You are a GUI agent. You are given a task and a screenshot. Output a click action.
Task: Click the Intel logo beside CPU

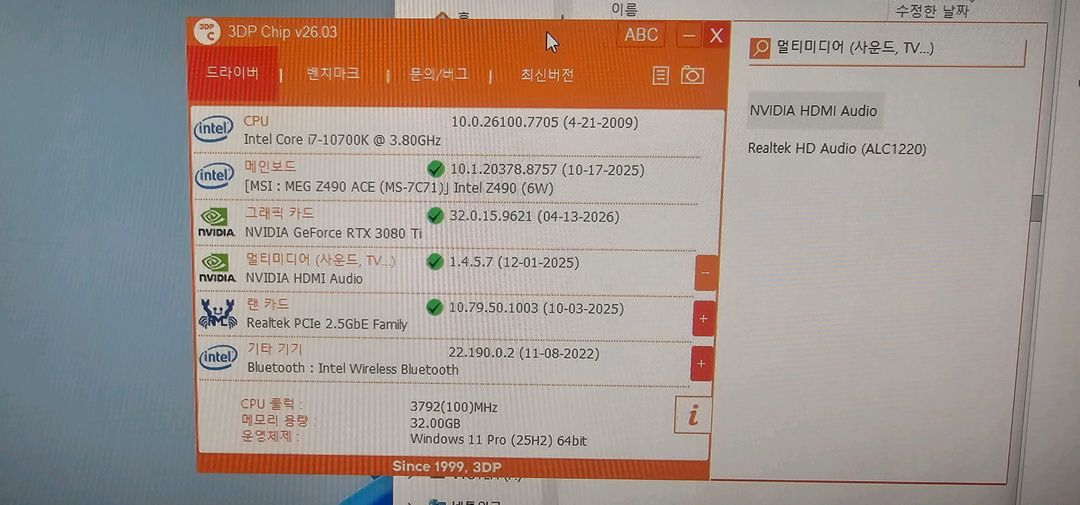(214, 129)
